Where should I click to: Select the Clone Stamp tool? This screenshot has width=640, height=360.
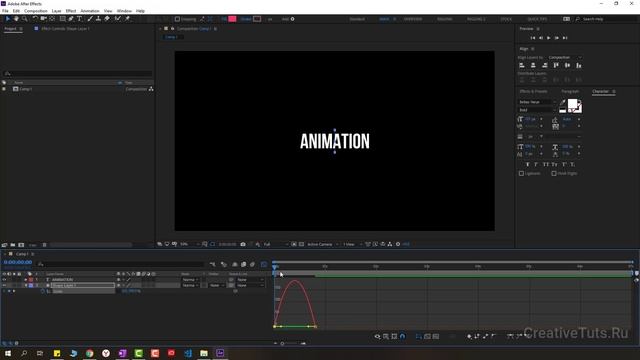pyautogui.click(x=98, y=19)
